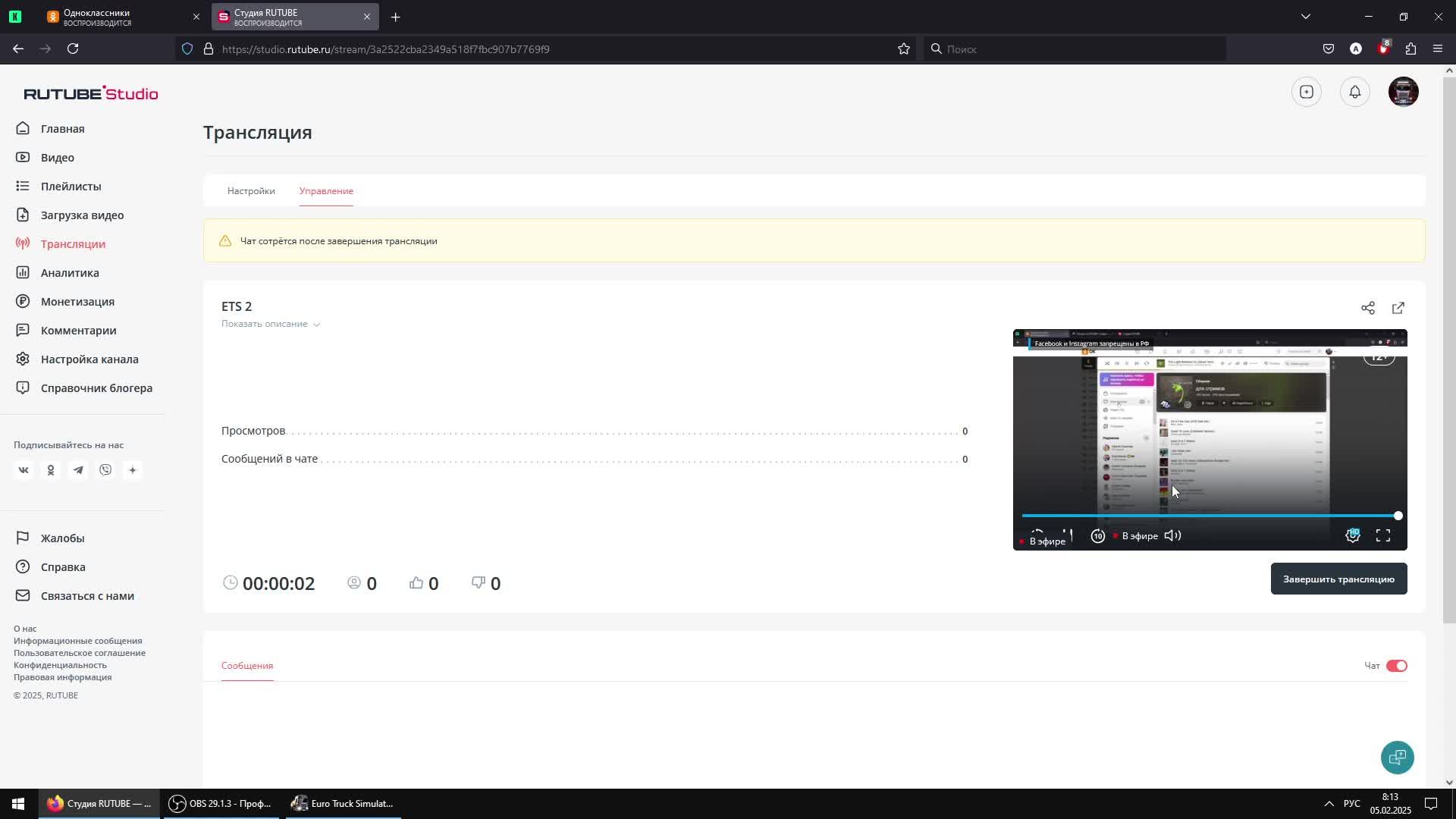The height and width of the screenshot is (819, 1456).
Task: Click the player's seek bar handle
Action: [x=1398, y=516]
